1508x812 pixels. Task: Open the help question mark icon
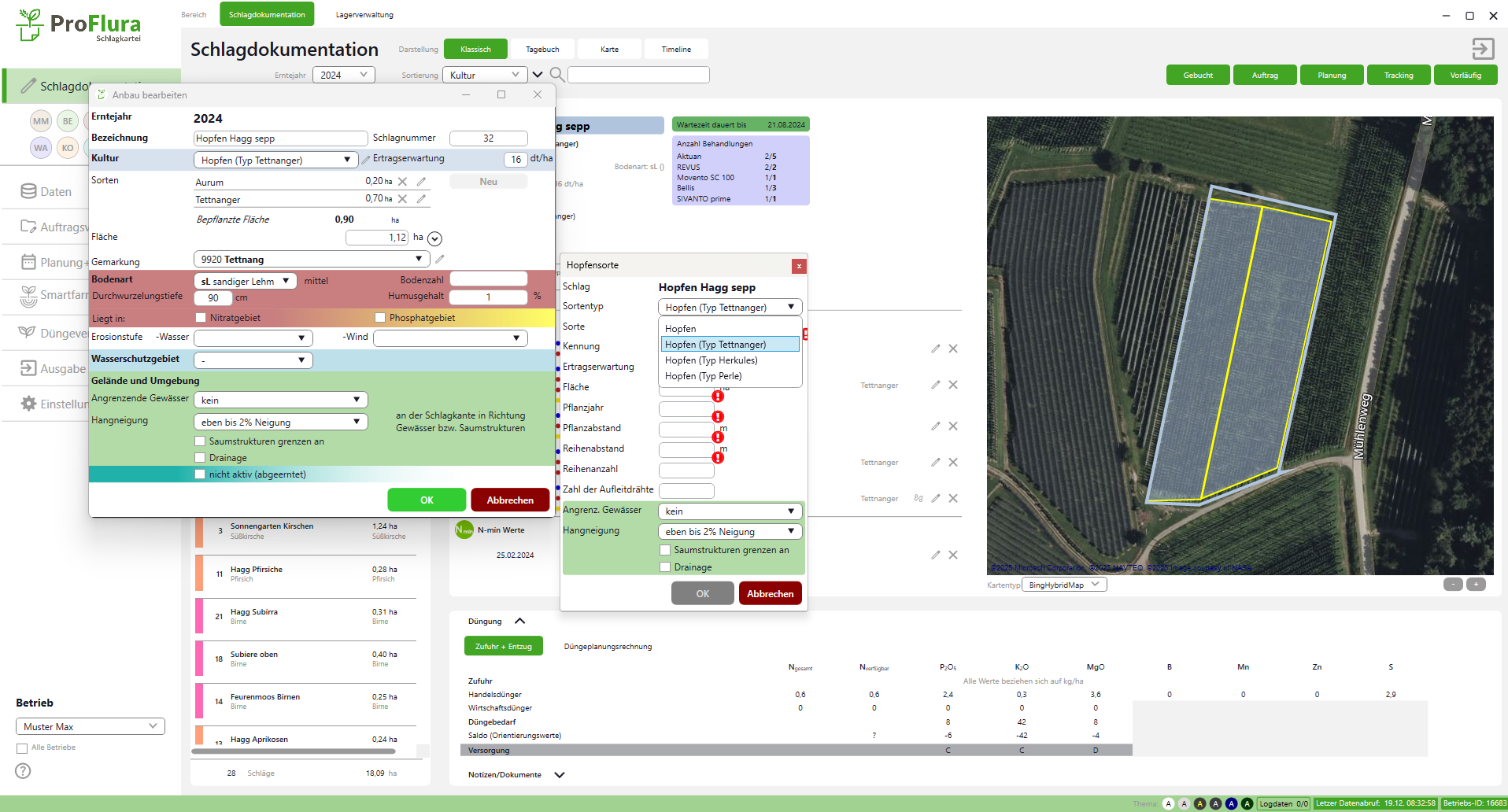click(x=24, y=771)
